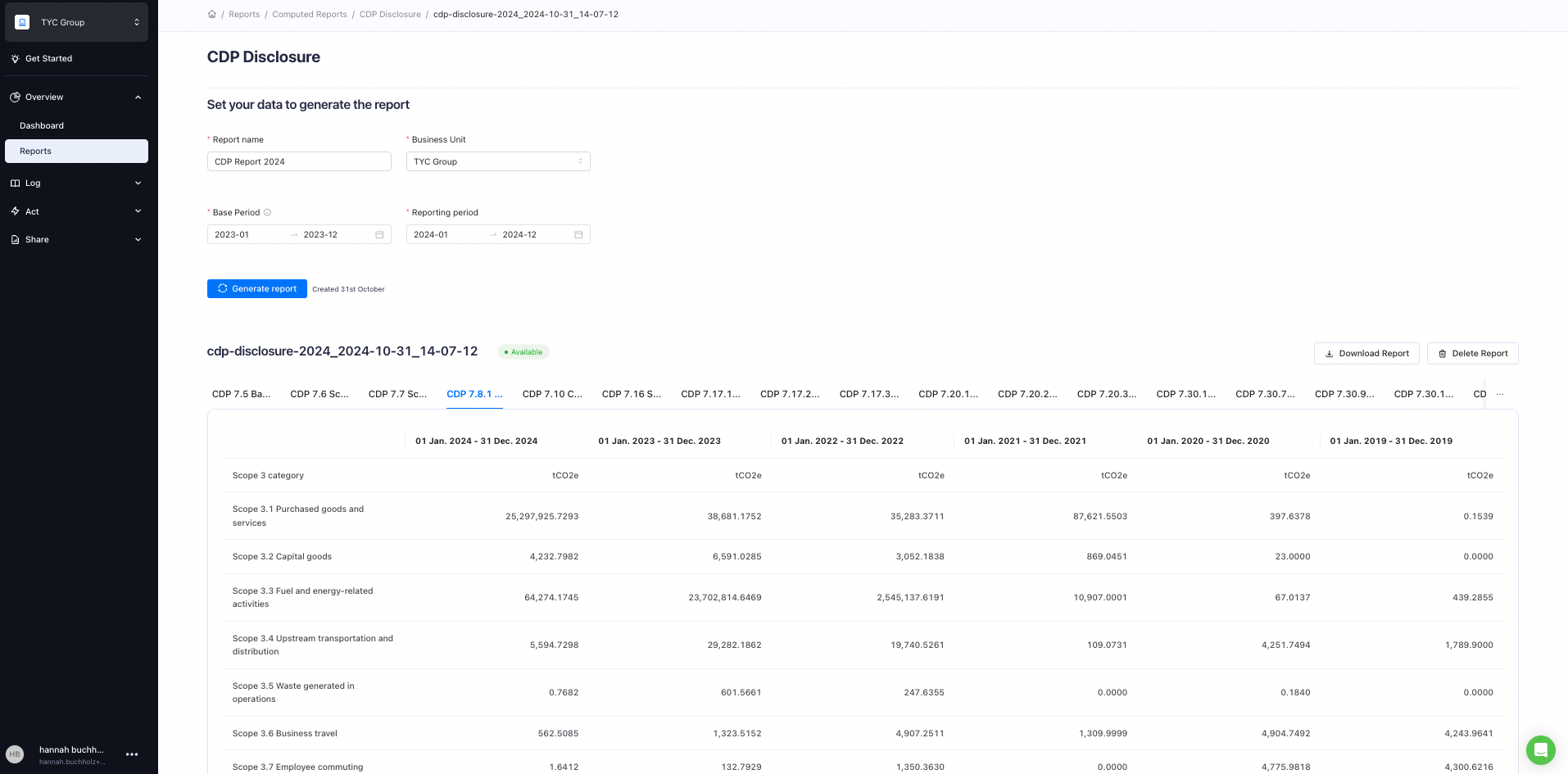Switch to the CDP 7.20.3... tab
Screen dimensions: 1568x774
pos(1107,394)
